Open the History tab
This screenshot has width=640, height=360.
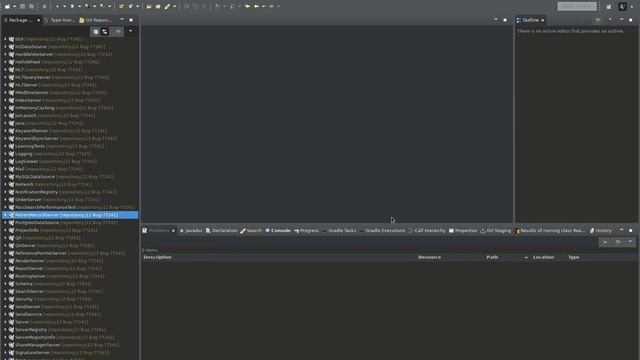[601, 231]
